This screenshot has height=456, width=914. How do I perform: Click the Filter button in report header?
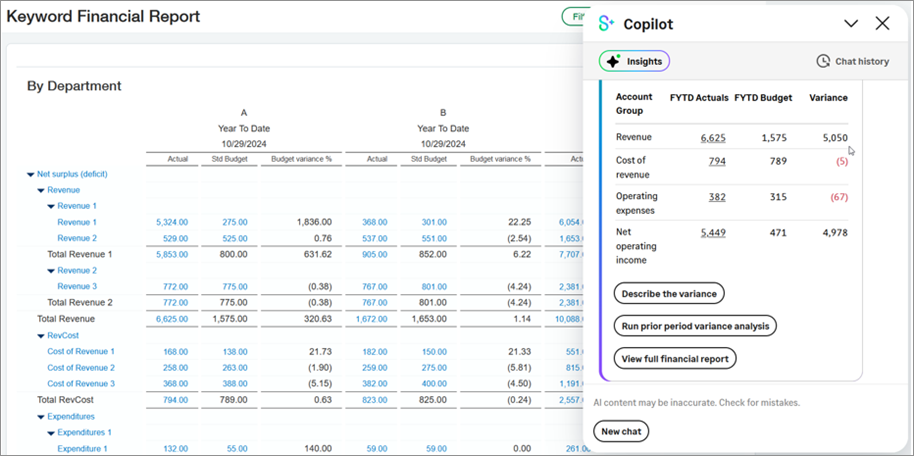tap(574, 17)
